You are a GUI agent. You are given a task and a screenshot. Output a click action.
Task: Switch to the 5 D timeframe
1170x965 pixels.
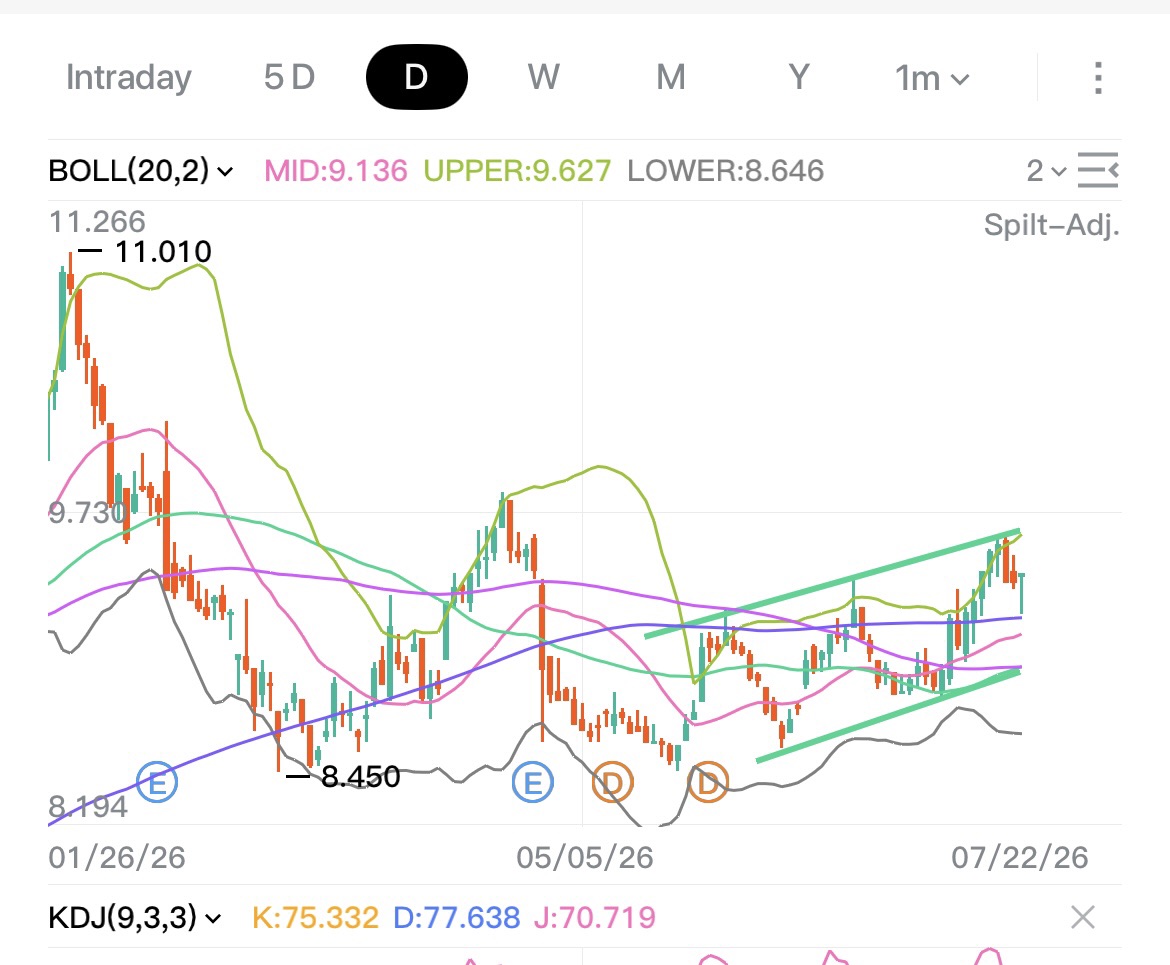click(290, 78)
